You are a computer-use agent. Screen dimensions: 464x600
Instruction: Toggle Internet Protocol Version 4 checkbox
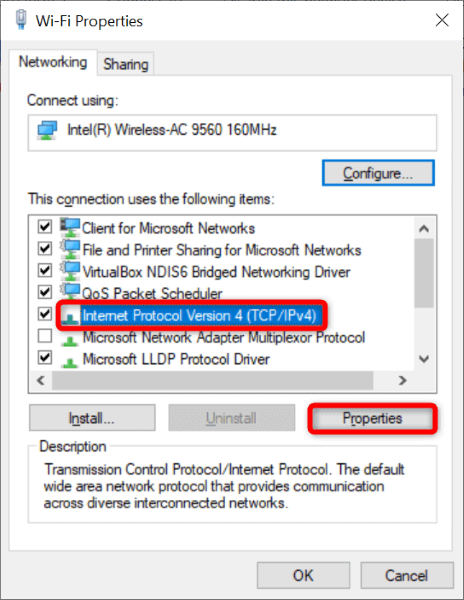click(45, 314)
